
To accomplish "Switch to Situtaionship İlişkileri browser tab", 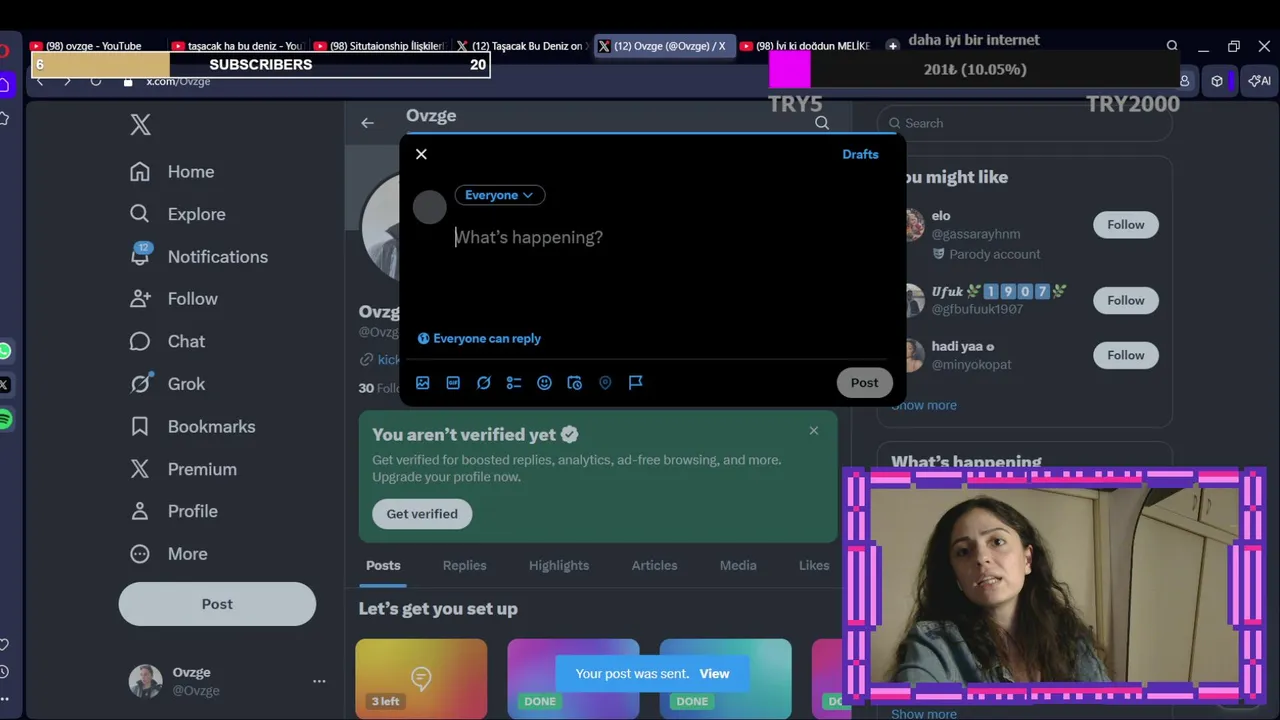I will coord(379,46).
